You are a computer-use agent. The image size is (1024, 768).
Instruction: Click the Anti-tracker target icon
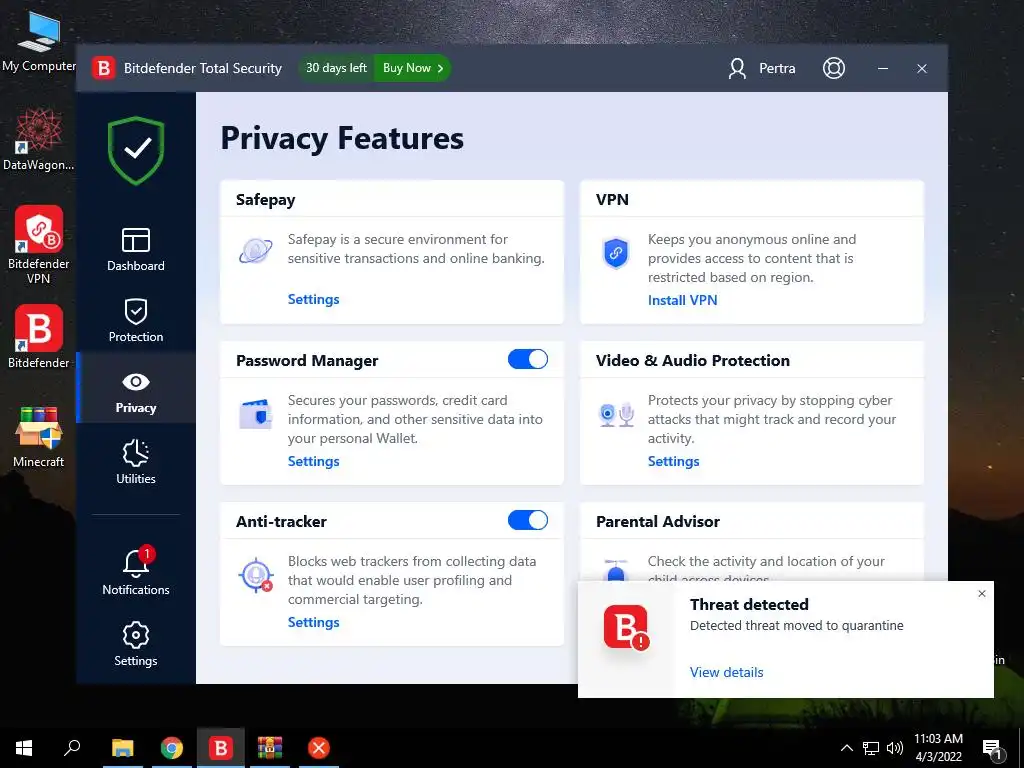[x=255, y=575]
